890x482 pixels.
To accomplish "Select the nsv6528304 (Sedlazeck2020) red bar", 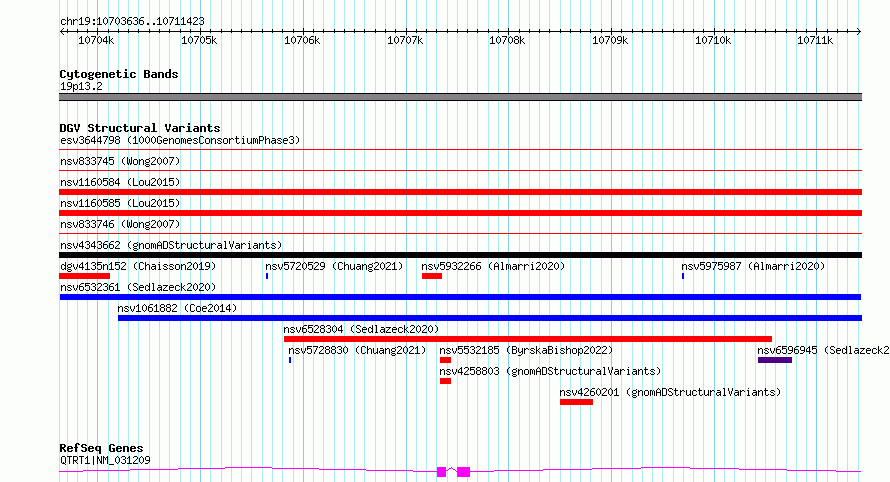I will tap(528, 339).
